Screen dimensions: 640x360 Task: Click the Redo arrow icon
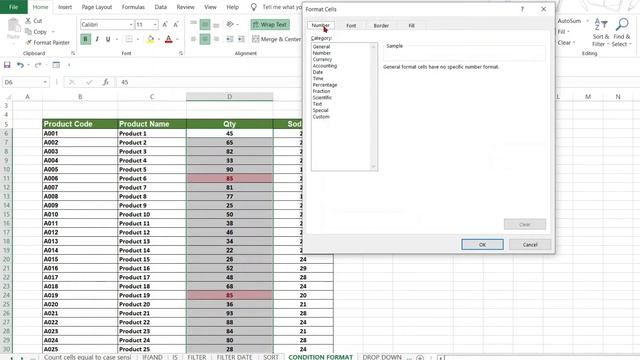click(38, 65)
